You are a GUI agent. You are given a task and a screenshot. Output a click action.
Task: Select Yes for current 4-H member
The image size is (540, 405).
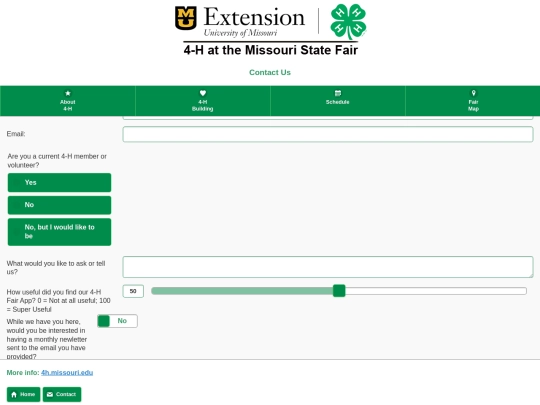[x=59, y=183]
